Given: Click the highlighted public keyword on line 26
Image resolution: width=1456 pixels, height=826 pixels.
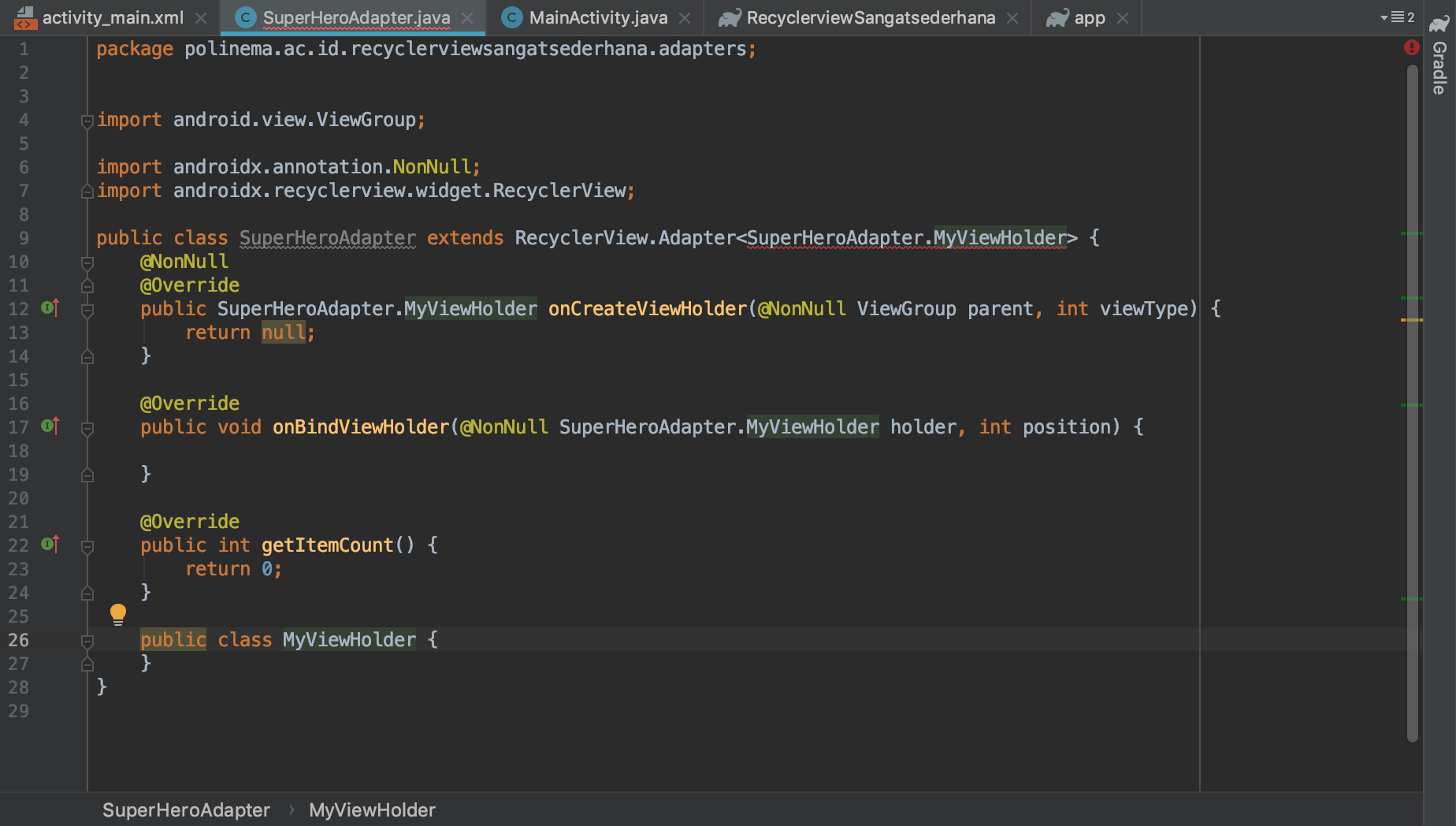Looking at the screenshot, I should pos(173,640).
